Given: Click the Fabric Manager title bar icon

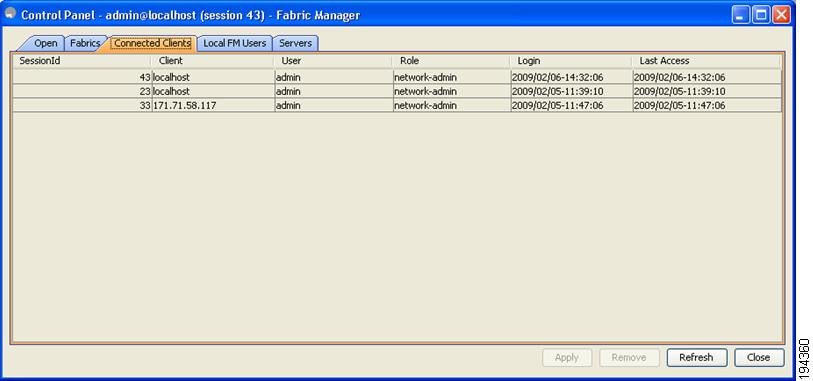Looking at the screenshot, I should (10, 13).
